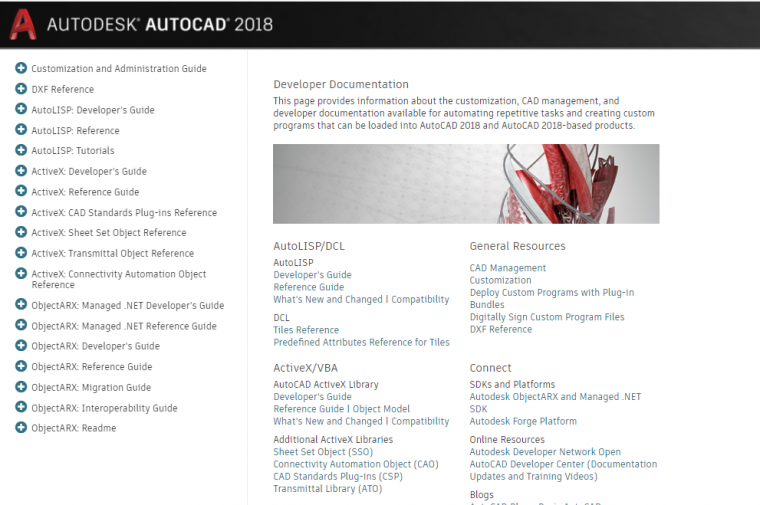This screenshot has height=505, width=760.
Task: Click the Developer Documentation banner image
Action: (466, 184)
